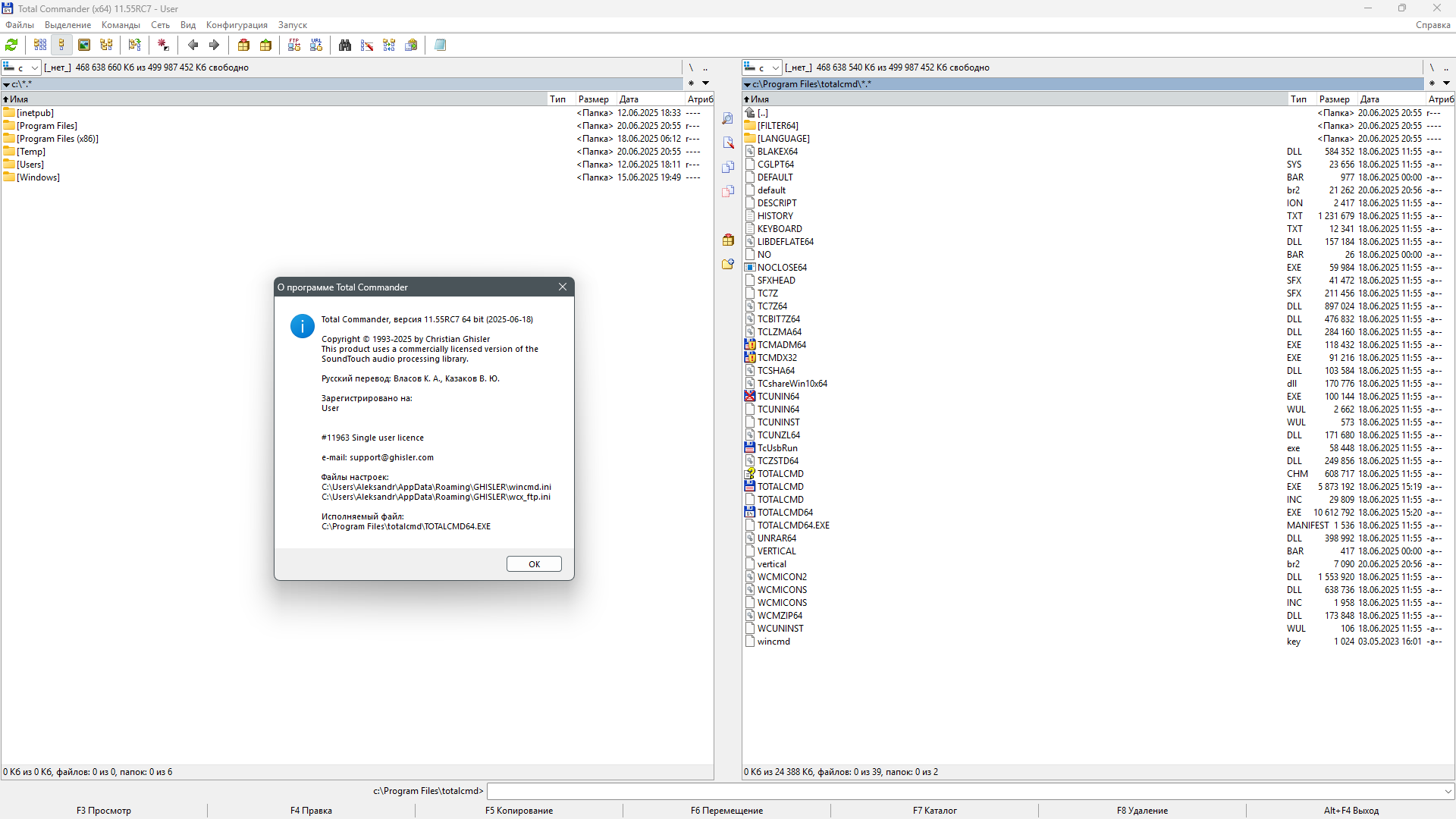The height and width of the screenshot is (819, 1456).
Task: Enable thumbnail view with picture icon
Action: coord(84,45)
